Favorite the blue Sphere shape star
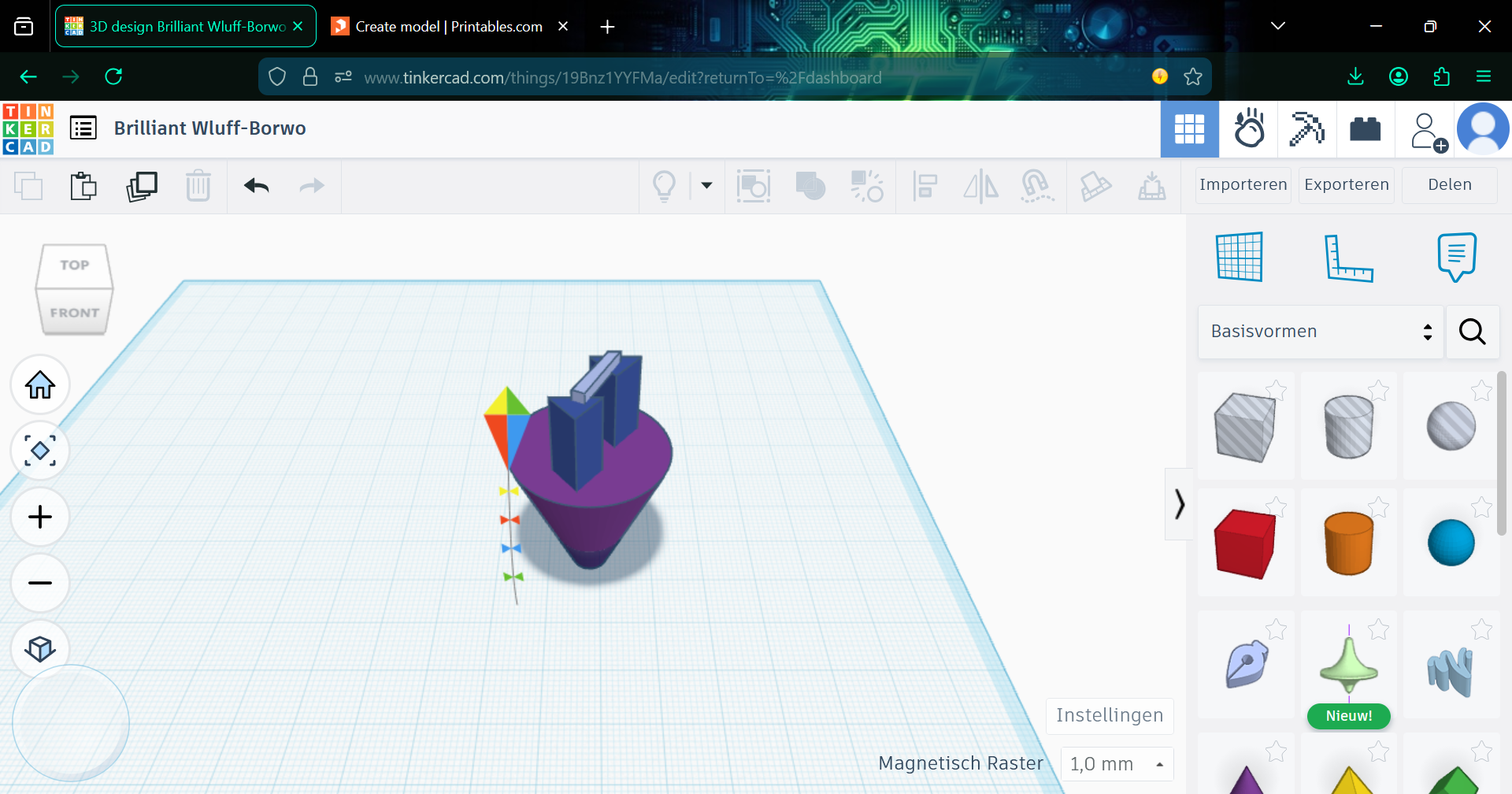The height and width of the screenshot is (794, 1512). pos(1481,506)
